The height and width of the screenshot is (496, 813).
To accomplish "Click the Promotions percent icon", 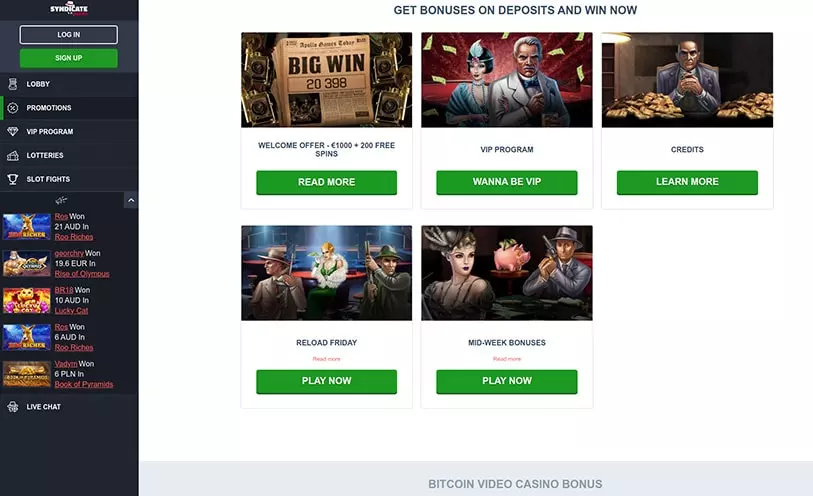I will 13,108.
